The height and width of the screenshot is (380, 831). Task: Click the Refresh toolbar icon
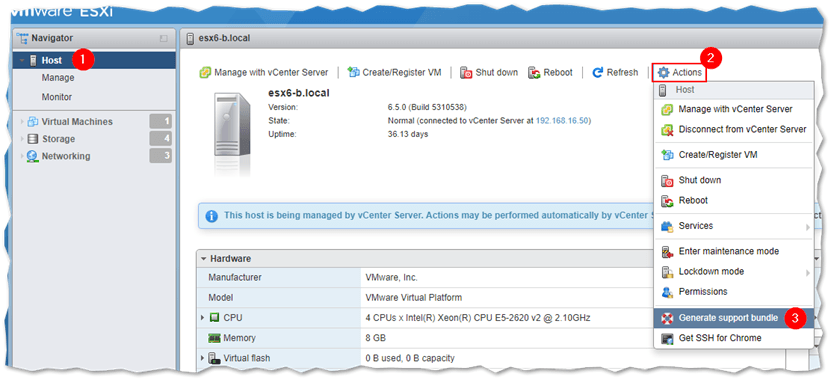[598, 73]
